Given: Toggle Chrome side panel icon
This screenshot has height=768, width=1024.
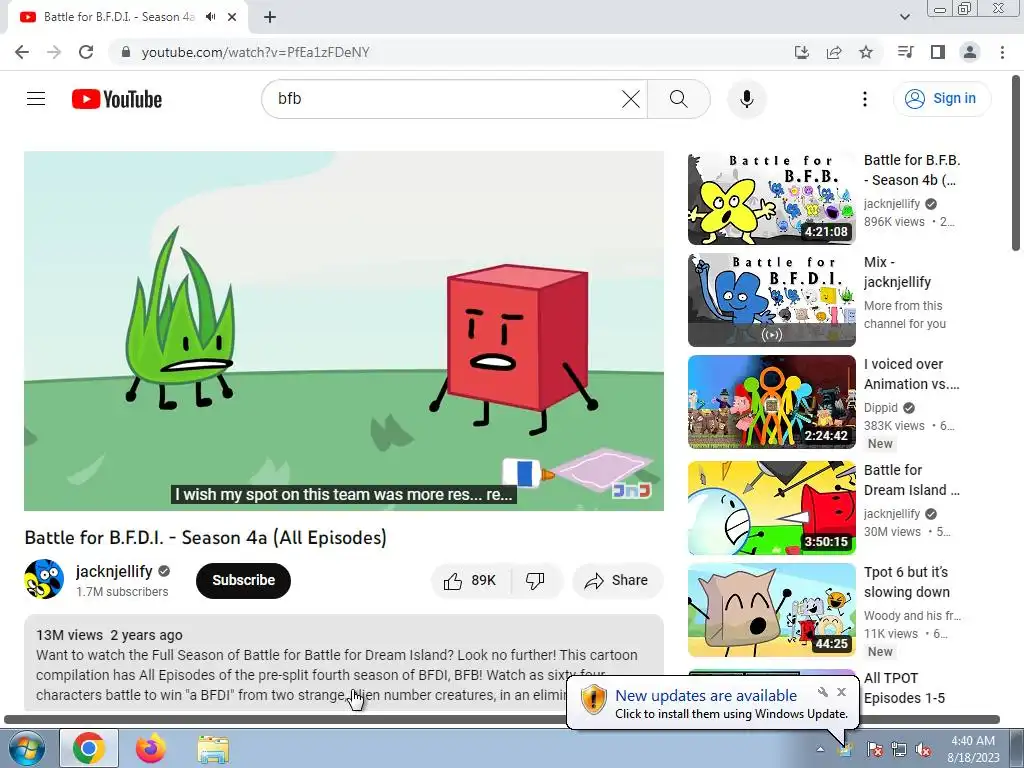Looking at the screenshot, I should click(x=938, y=52).
